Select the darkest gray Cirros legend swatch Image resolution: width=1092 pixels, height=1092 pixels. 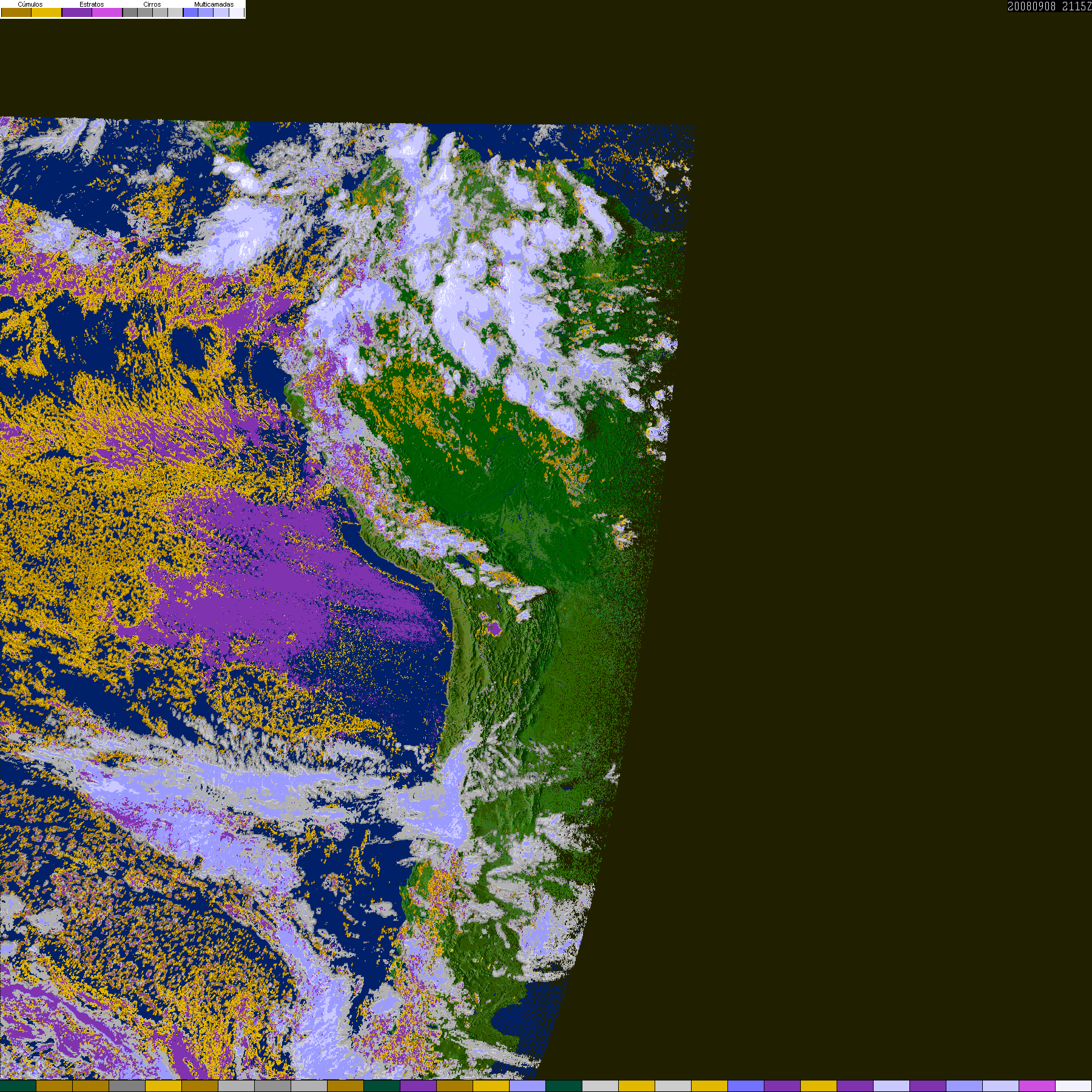[x=130, y=13]
